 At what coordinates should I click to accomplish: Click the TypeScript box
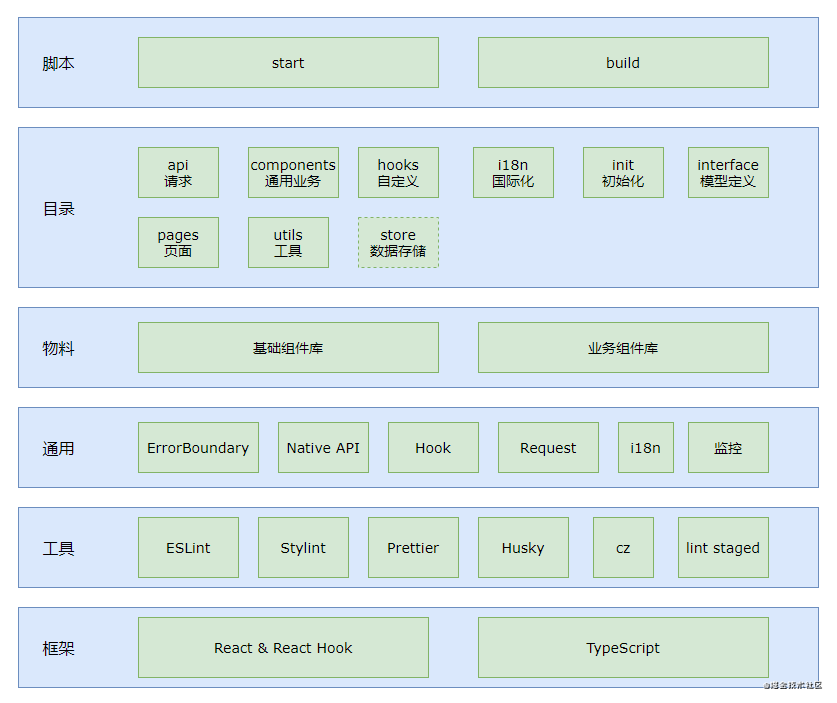[623, 647]
